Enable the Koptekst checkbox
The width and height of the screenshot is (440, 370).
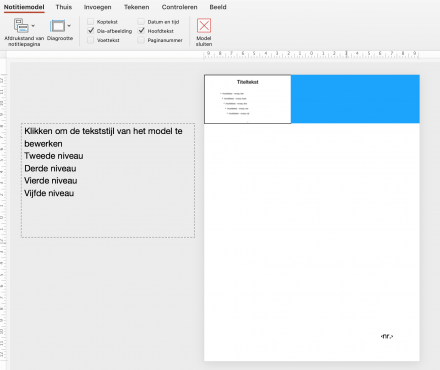90,22
